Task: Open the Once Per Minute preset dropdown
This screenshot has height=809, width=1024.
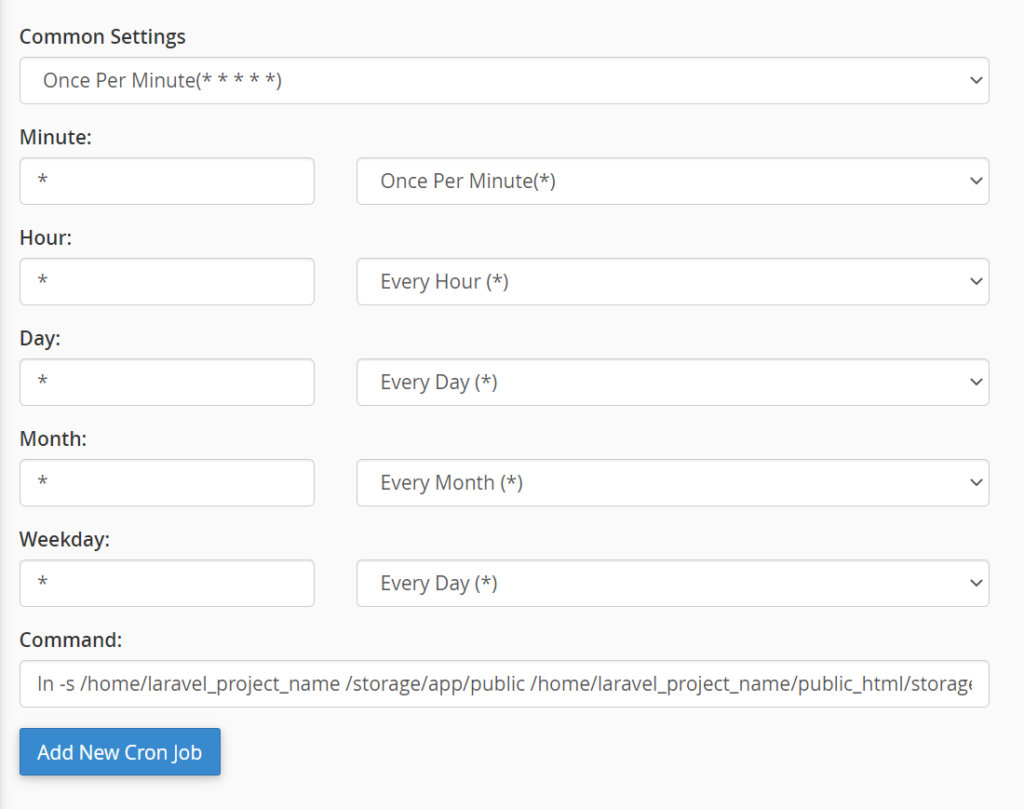Action: coord(670,181)
